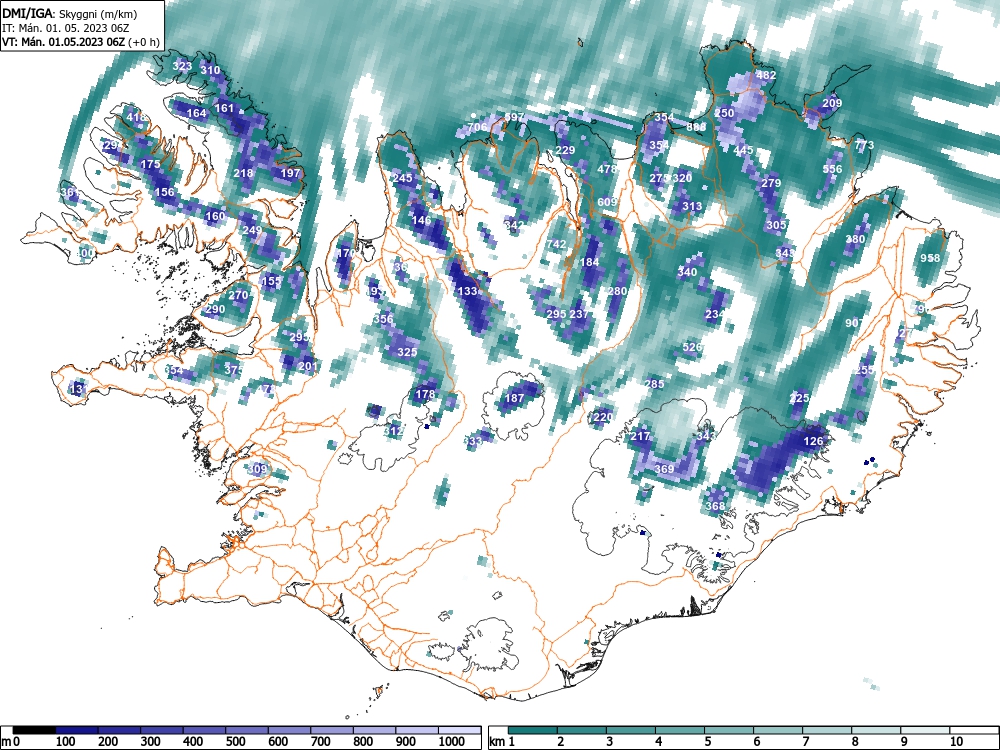Click the 175 visibility value
The image size is (1000, 750).
point(151,164)
